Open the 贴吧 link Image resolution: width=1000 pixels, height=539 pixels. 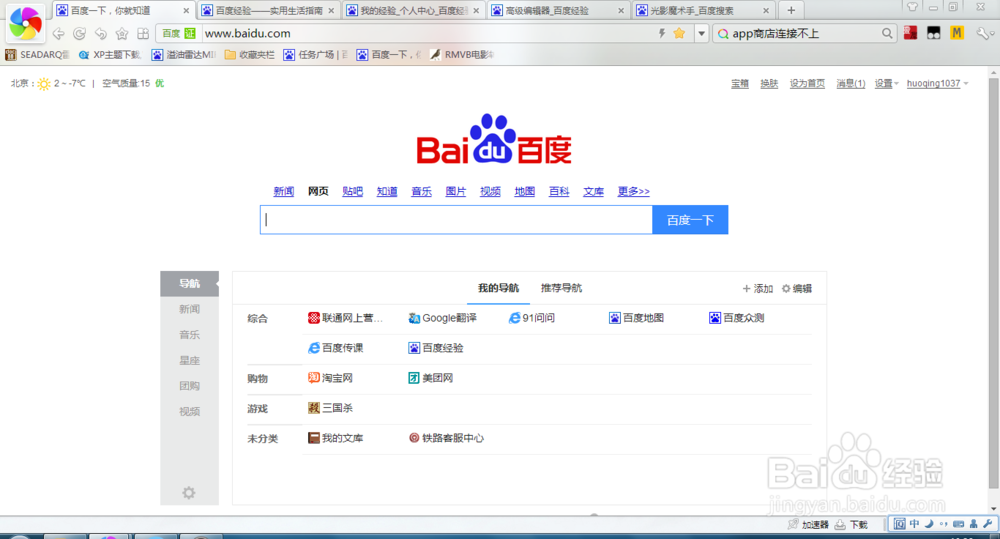click(x=353, y=191)
